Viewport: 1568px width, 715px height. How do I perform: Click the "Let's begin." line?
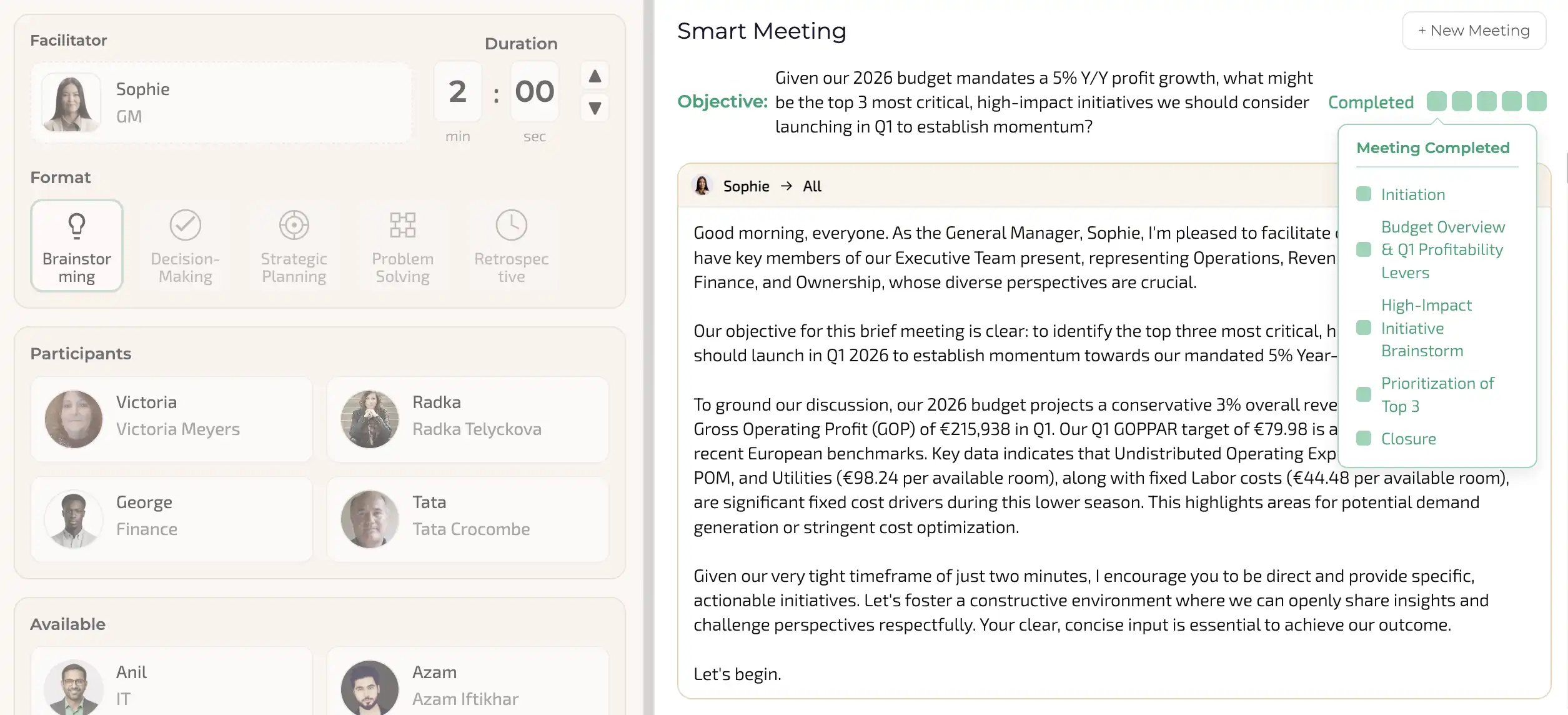click(x=737, y=674)
